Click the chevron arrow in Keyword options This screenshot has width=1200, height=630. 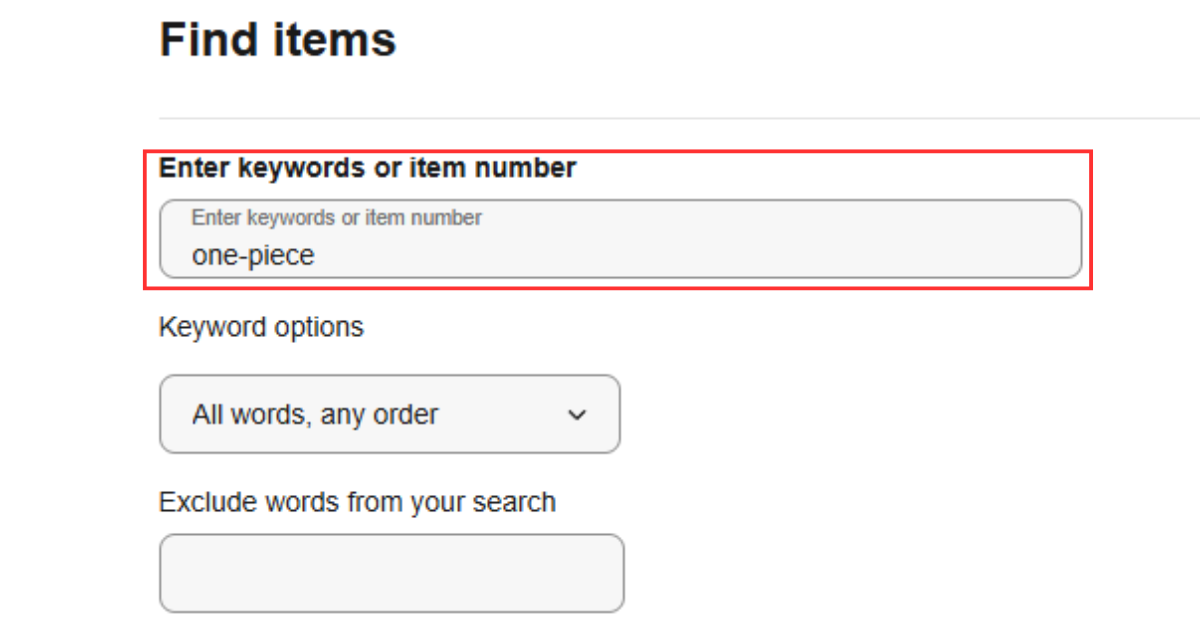(x=576, y=415)
